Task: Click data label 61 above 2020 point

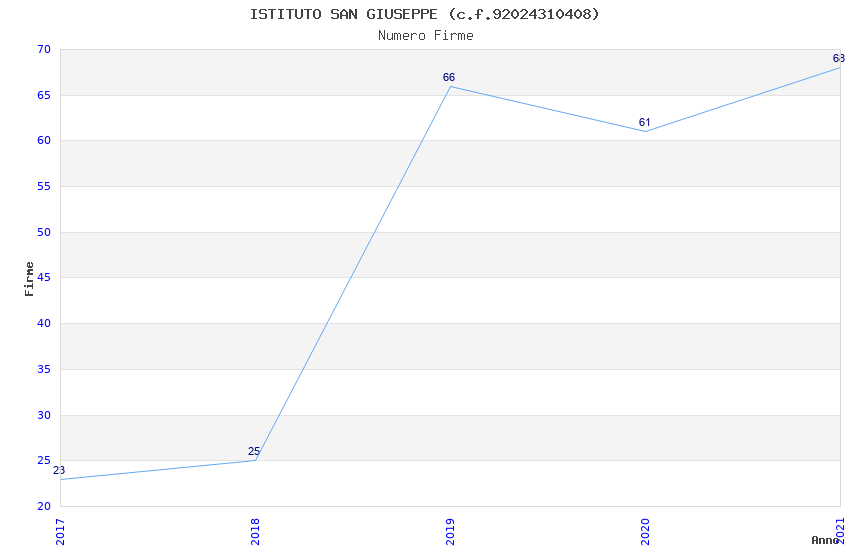Action: (645, 122)
